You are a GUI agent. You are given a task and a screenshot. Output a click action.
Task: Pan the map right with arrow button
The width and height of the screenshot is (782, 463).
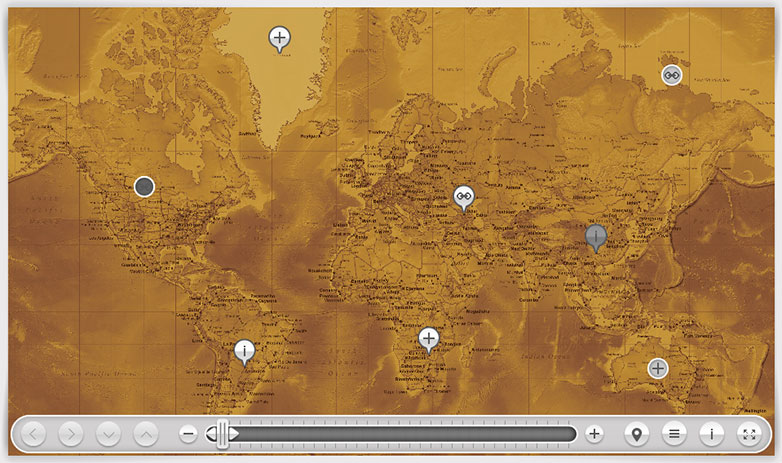click(x=71, y=434)
